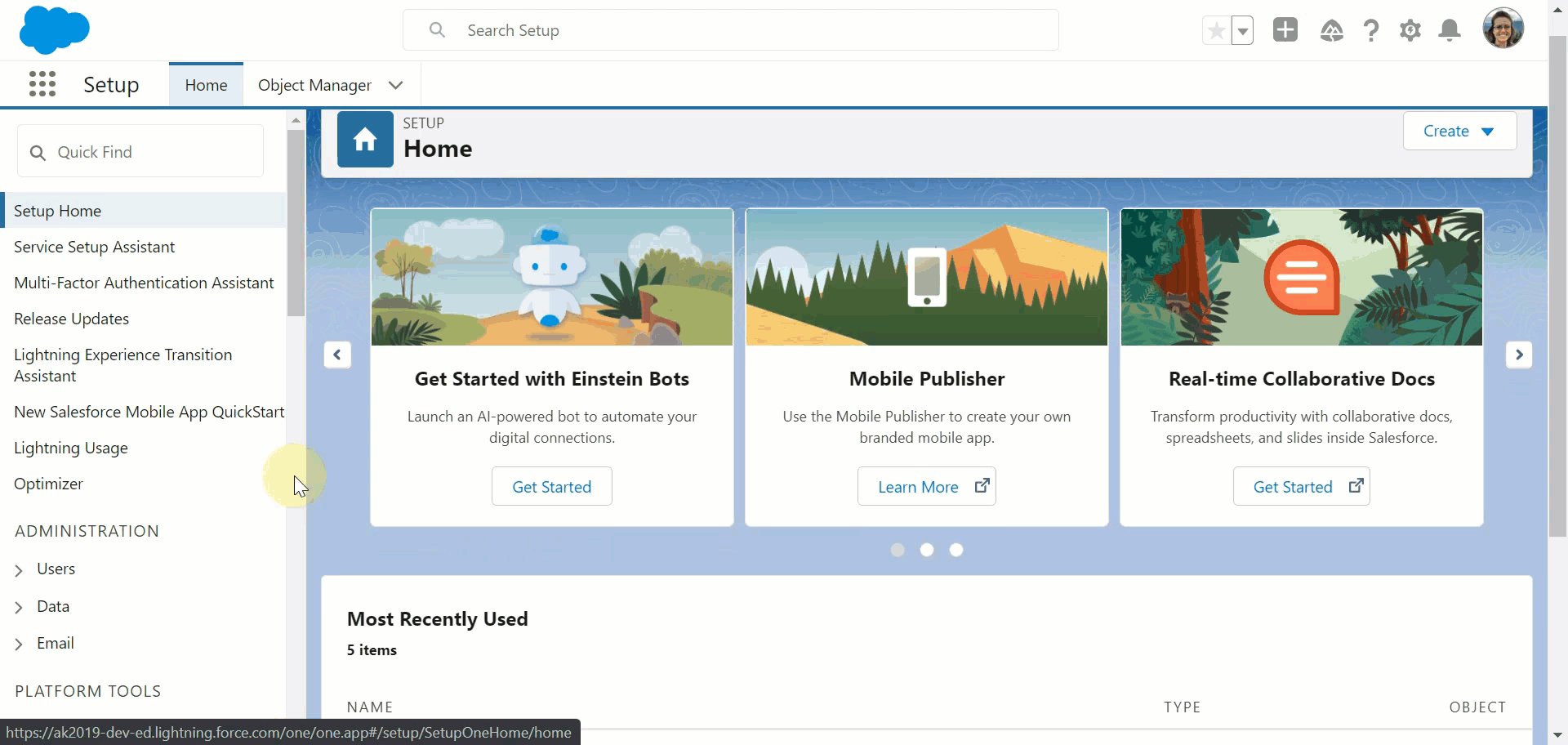Click the Get Started with Einstein Bots title
Viewport: 1568px width, 745px height.
551,379
